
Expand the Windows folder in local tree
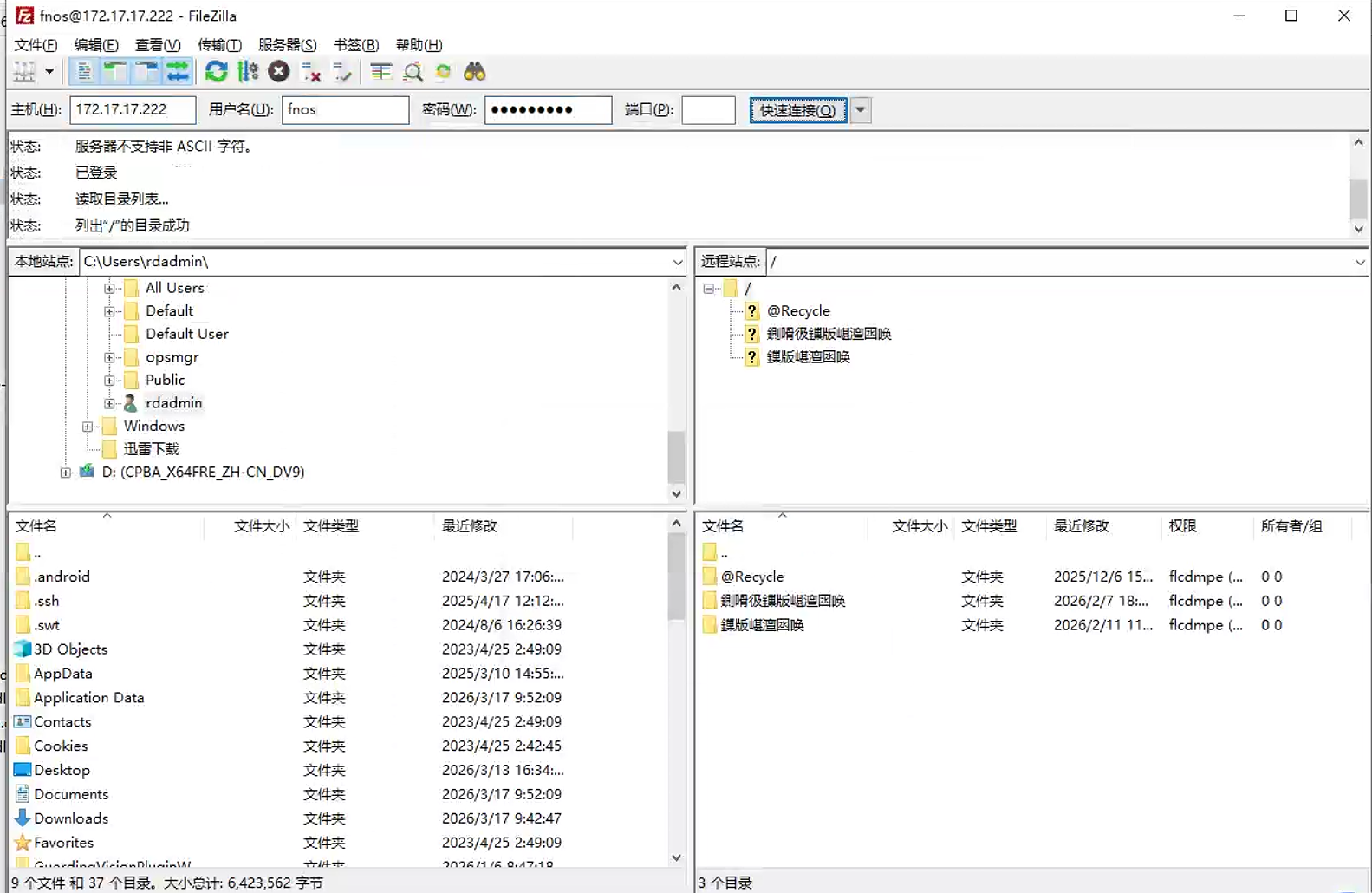click(88, 427)
